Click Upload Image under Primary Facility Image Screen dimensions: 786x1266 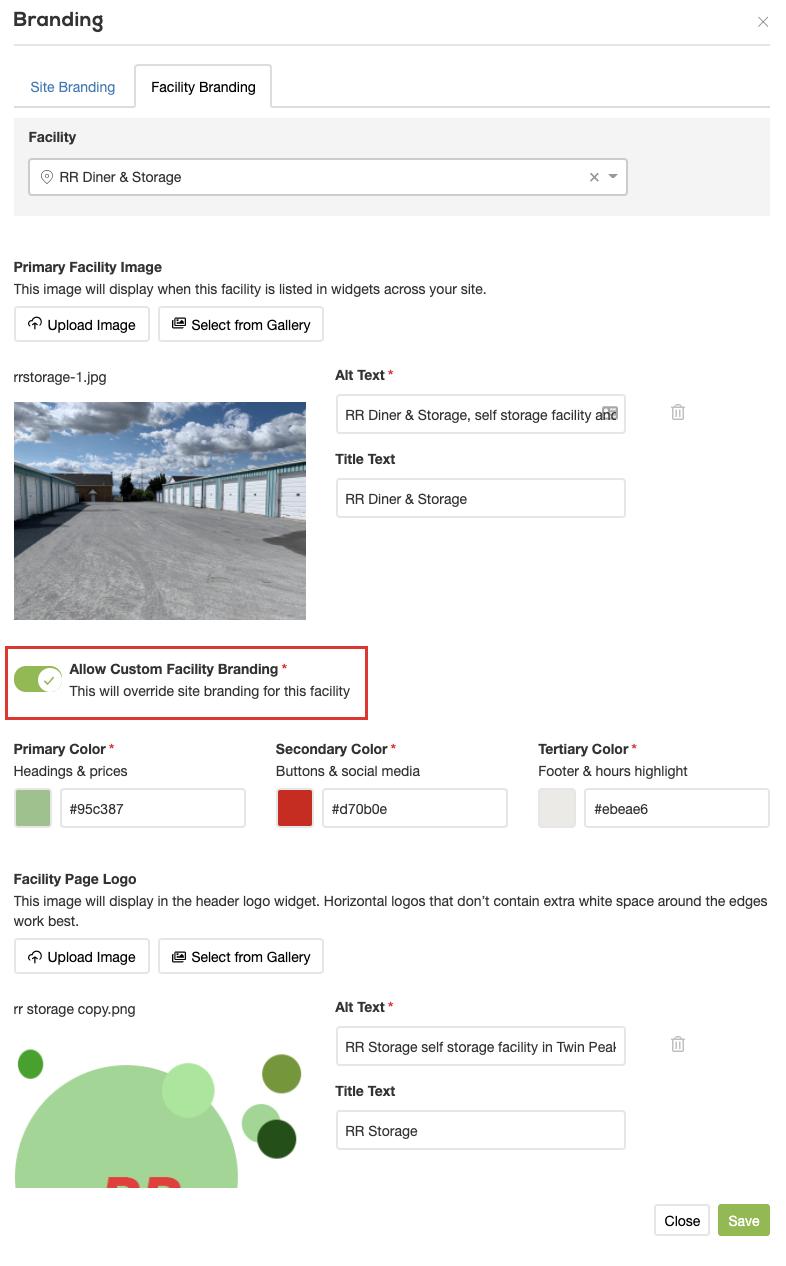82,325
